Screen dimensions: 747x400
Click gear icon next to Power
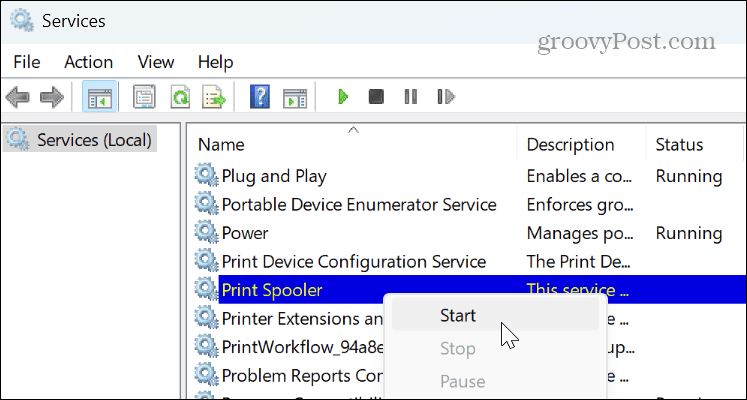pos(207,232)
